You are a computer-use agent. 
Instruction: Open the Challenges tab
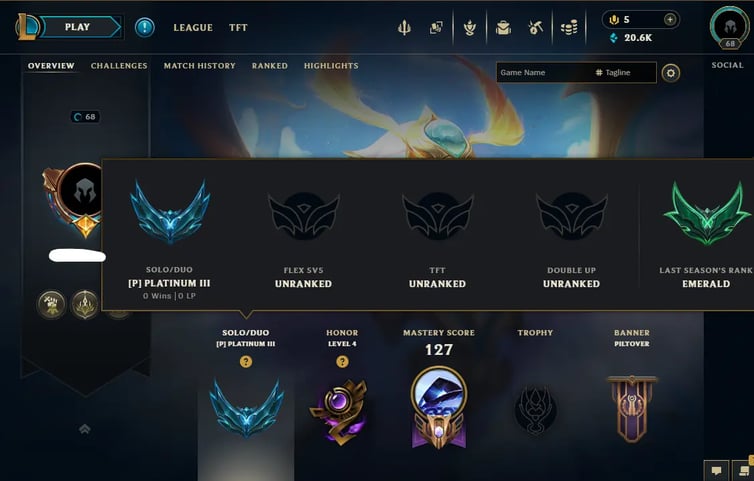point(119,66)
